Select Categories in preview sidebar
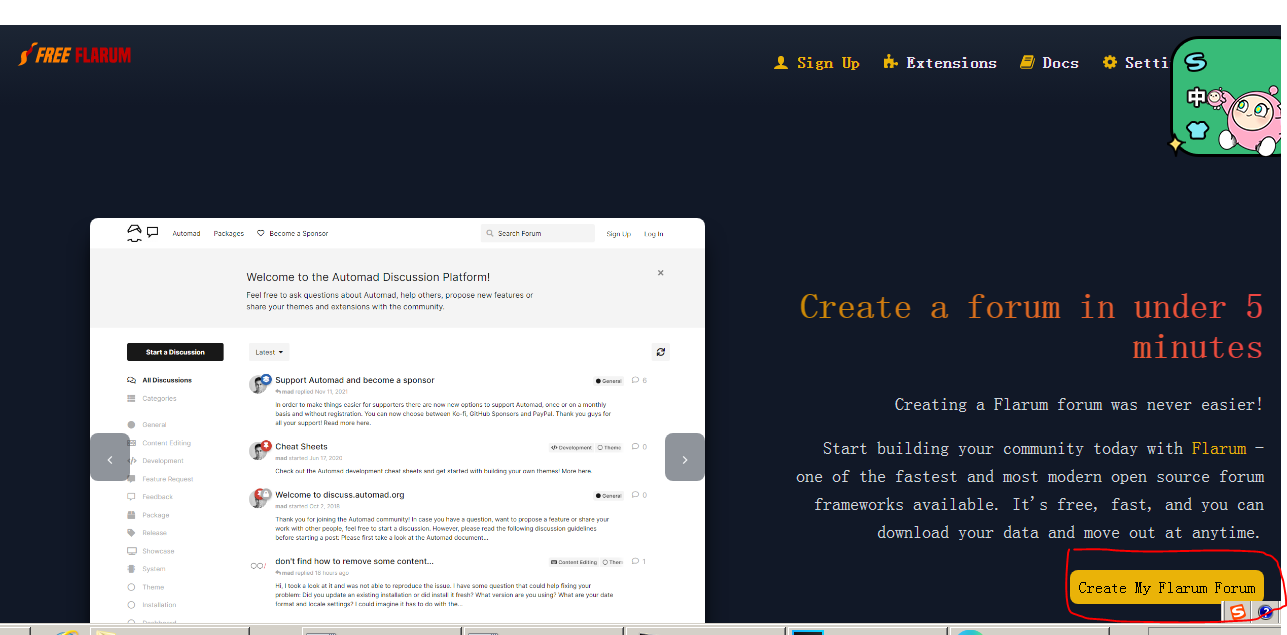The height and width of the screenshot is (635, 1287). click(152, 398)
